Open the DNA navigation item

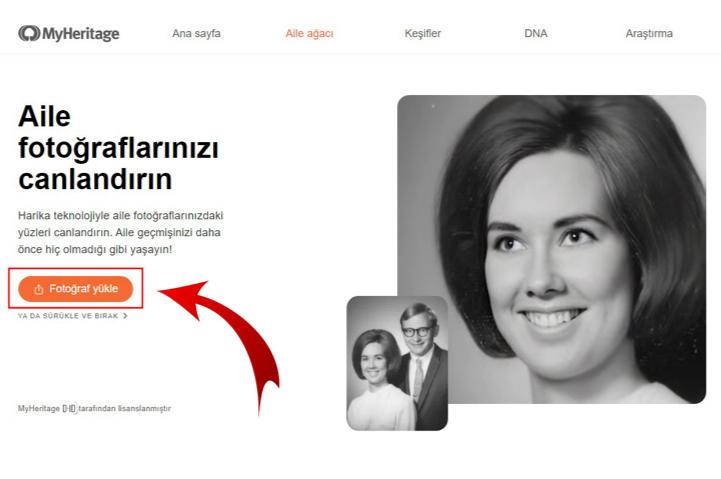pyautogui.click(x=536, y=34)
